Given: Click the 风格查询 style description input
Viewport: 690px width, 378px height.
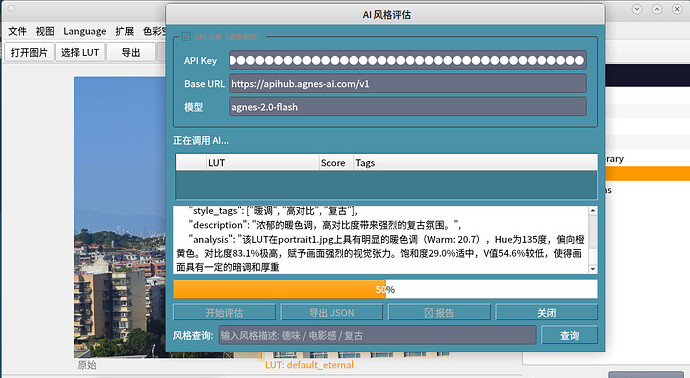Looking at the screenshot, I should 378,335.
